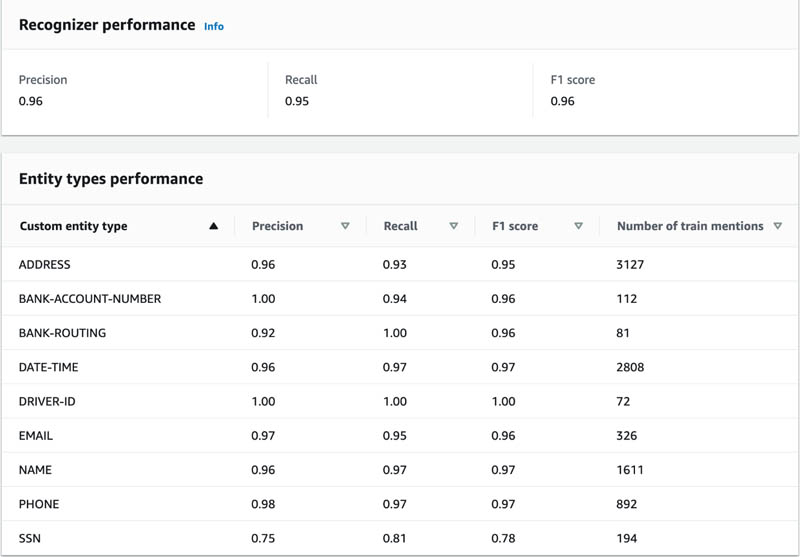Click SSN recall value 0.81
The image size is (800, 557).
pos(395,538)
